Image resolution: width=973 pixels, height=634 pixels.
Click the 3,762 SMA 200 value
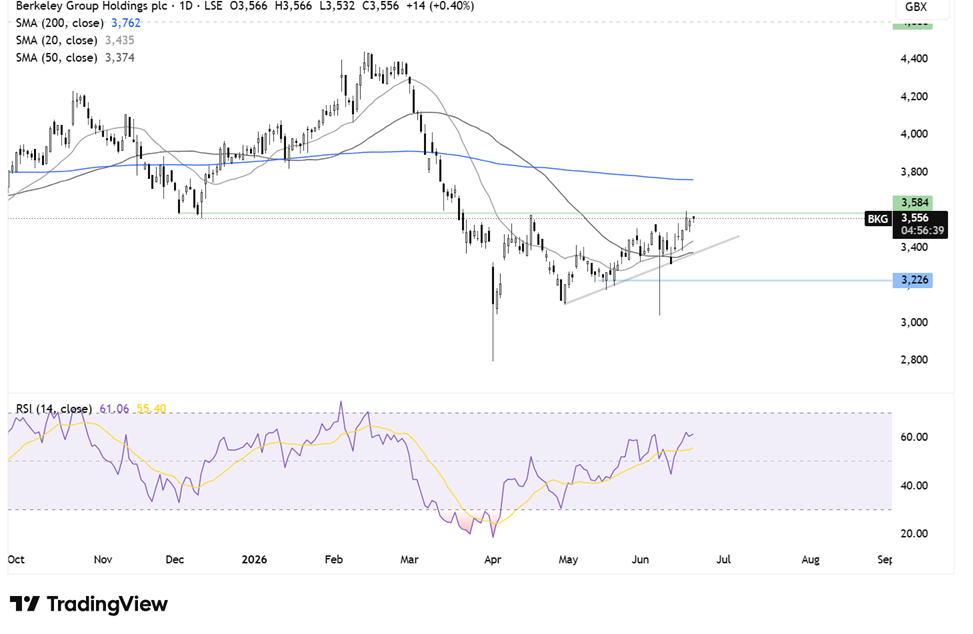[x=126, y=23]
